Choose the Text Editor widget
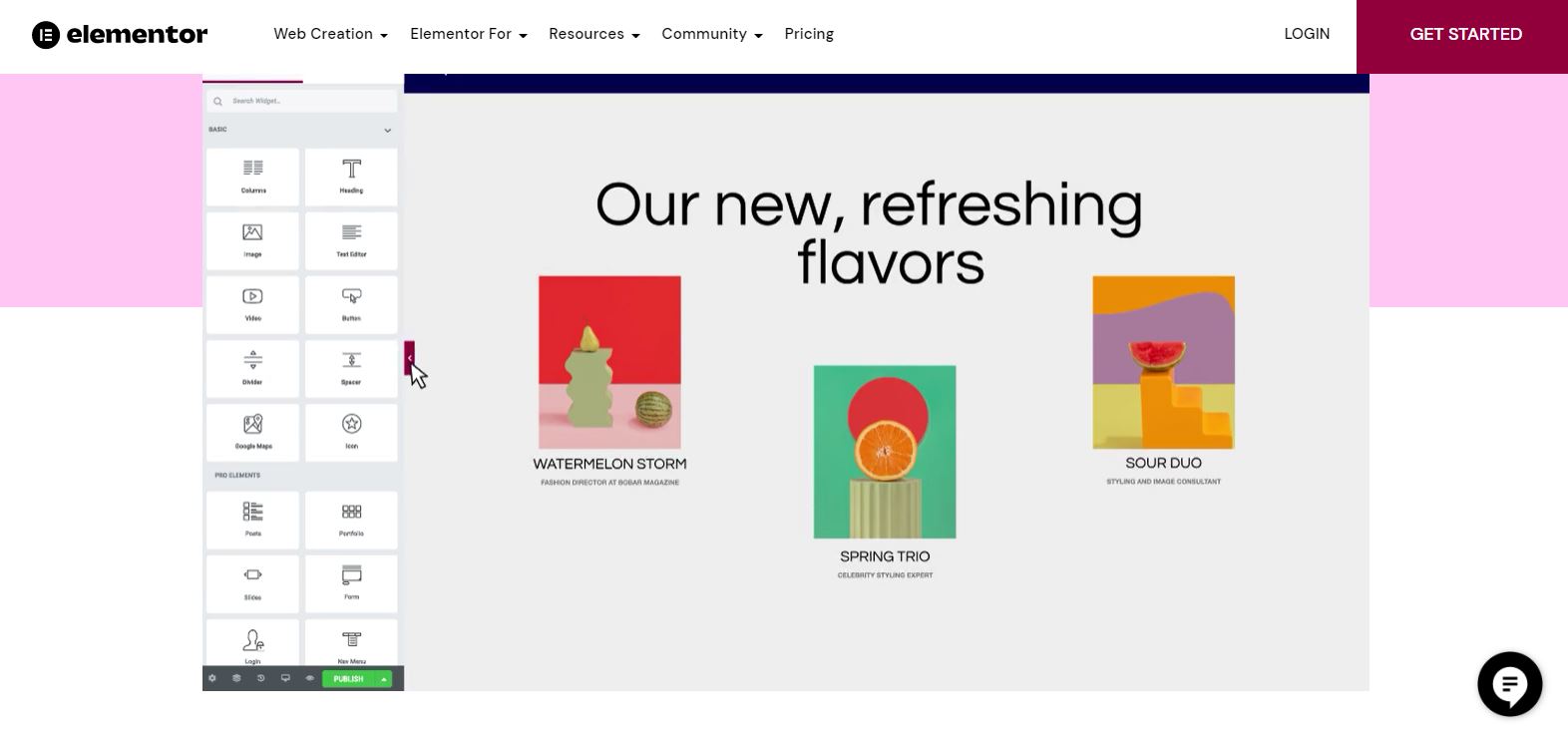The height and width of the screenshot is (733, 1568). [x=351, y=240]
